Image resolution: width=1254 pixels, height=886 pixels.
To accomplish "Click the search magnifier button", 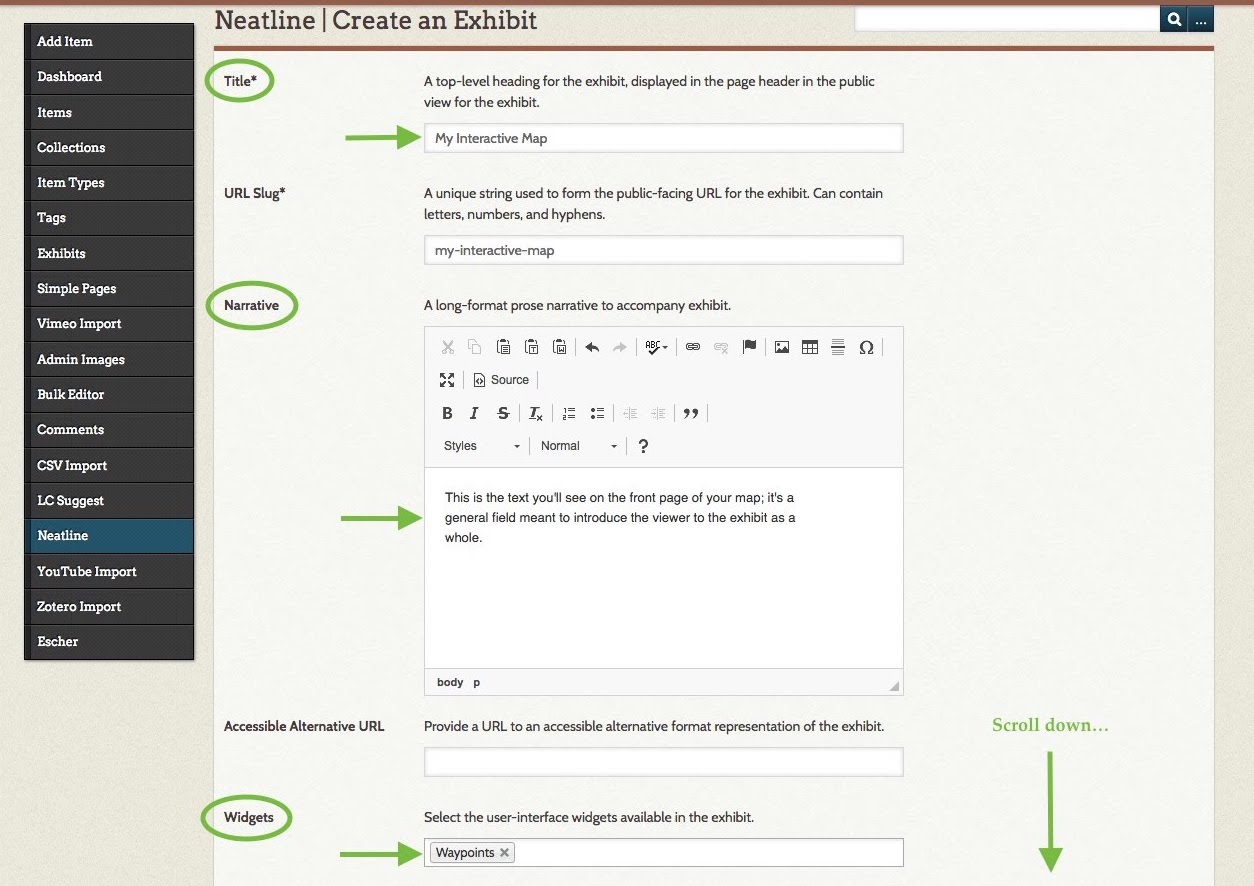I will (1173, 19).
